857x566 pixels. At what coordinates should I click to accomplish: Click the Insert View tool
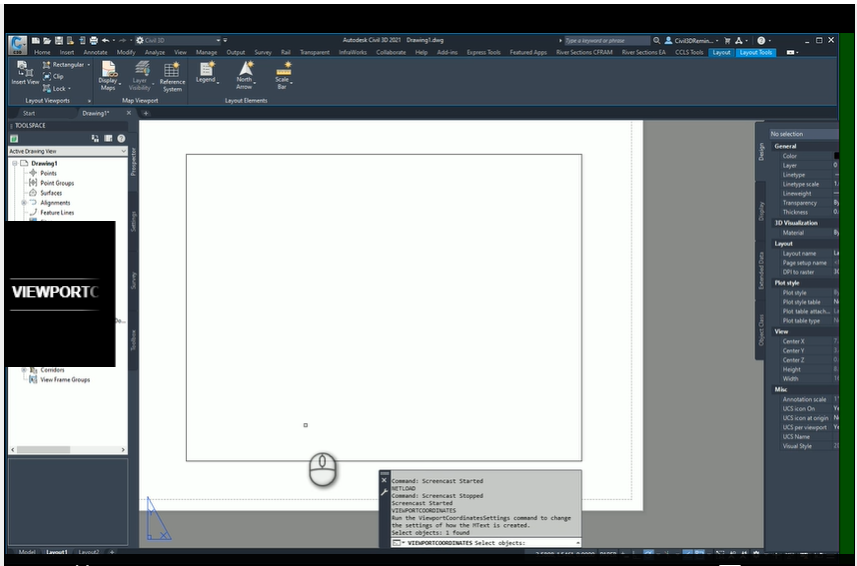[x=25, y=73]
